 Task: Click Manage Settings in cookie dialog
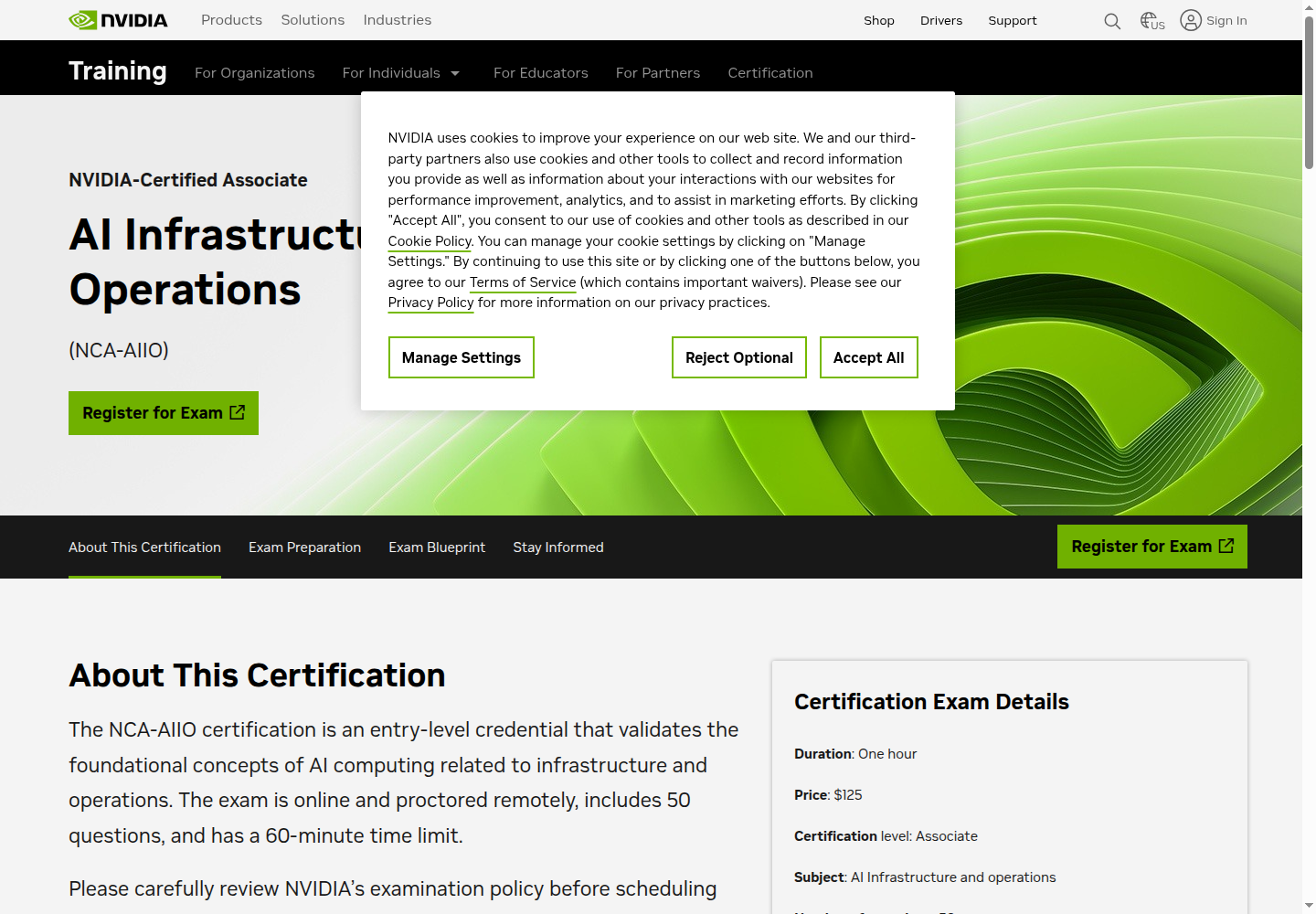[462, 357]
